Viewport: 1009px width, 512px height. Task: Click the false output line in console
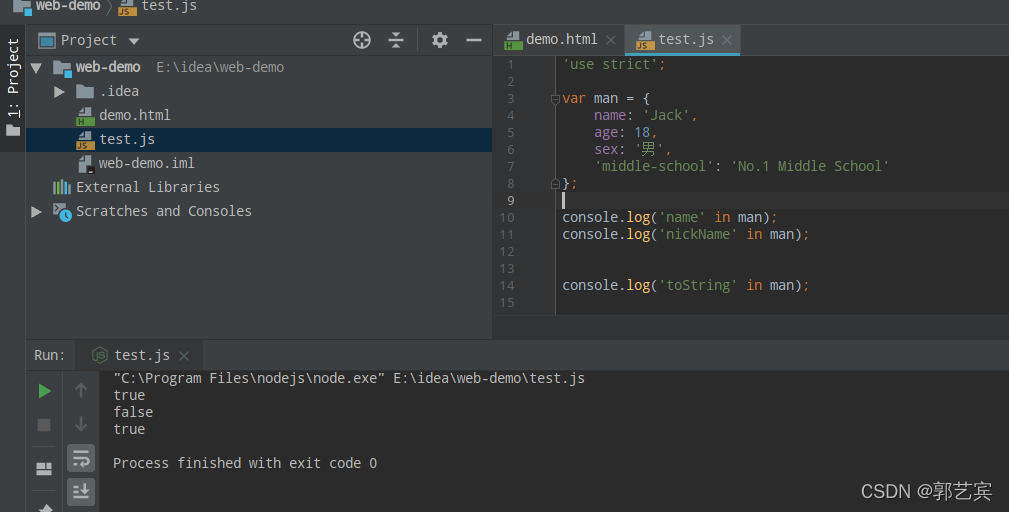tap(133, 412)
